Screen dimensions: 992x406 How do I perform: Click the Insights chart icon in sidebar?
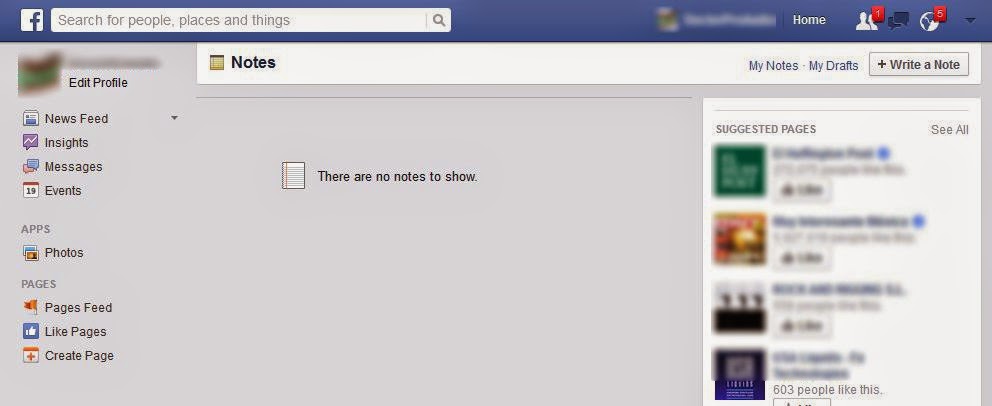(x=30, y=142)
